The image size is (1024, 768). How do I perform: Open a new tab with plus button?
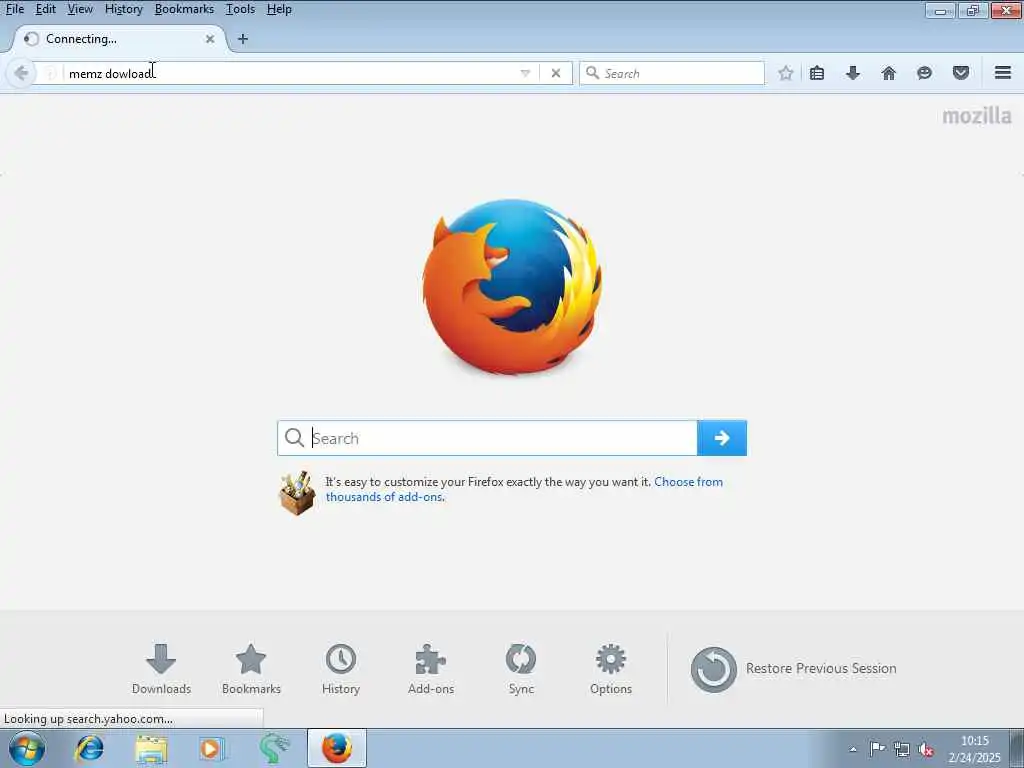pyautogui.click(x=243, y=39)
